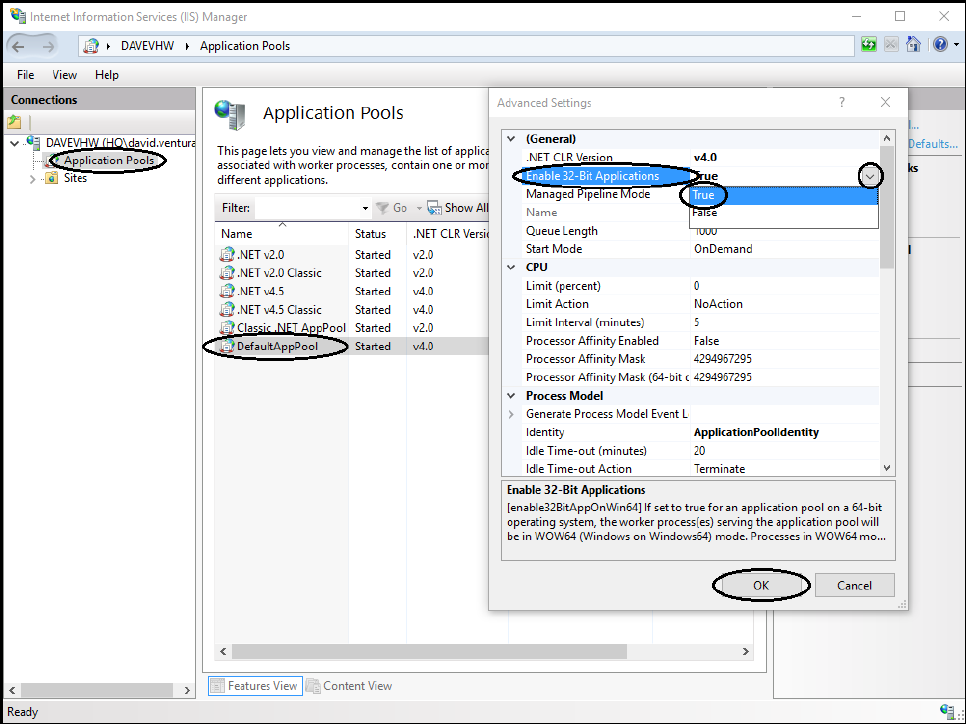Click the blue Help question mark icon
The width and height of the screenshot is (966, 724).
point(940,44)
